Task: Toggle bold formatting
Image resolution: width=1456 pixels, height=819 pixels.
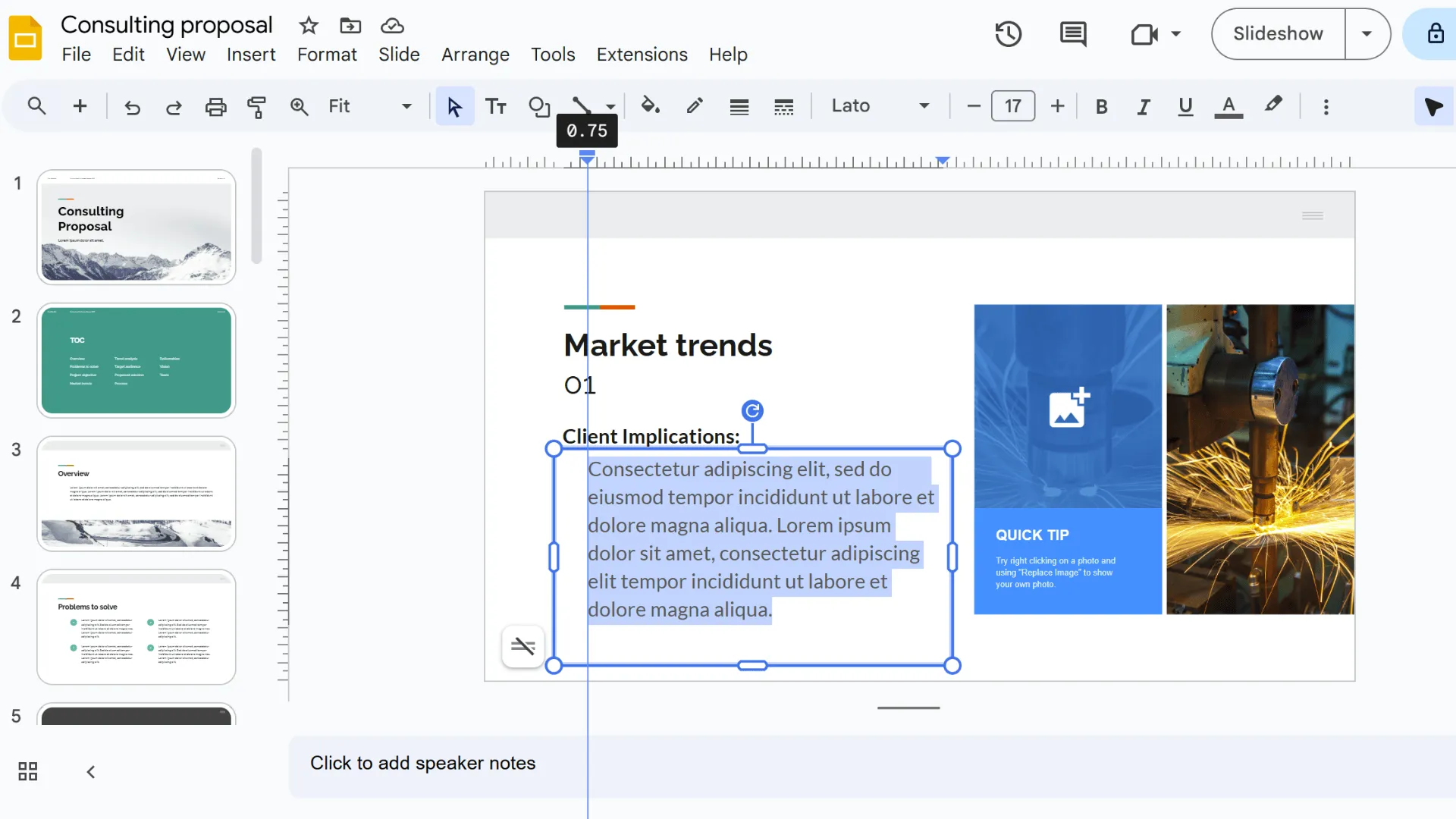Action: 1101,107
